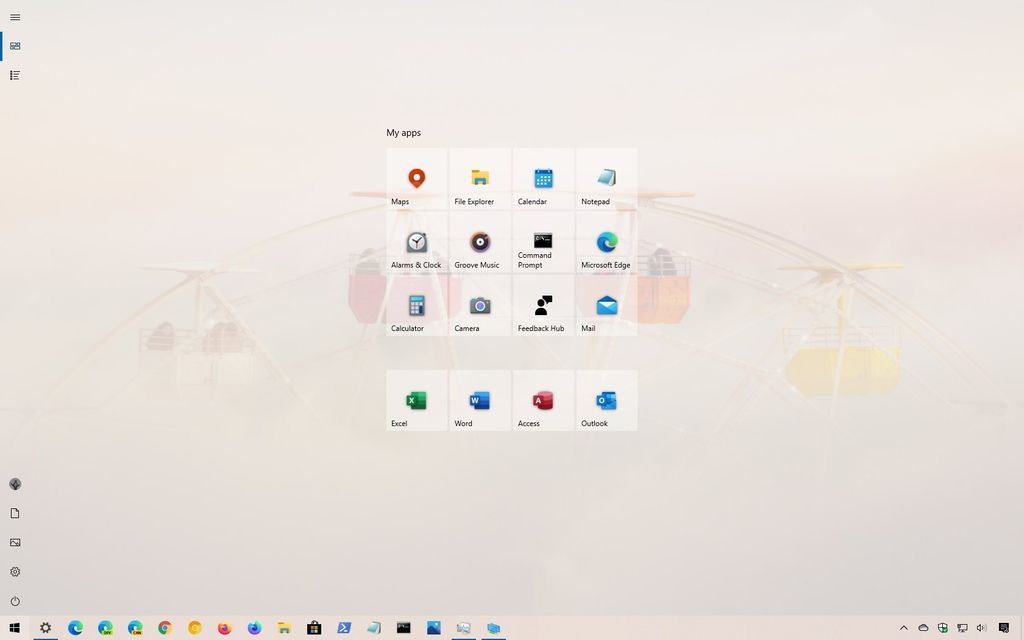Open Alarms & Clock
The image size is (1024, 640).
coord(416,242)
